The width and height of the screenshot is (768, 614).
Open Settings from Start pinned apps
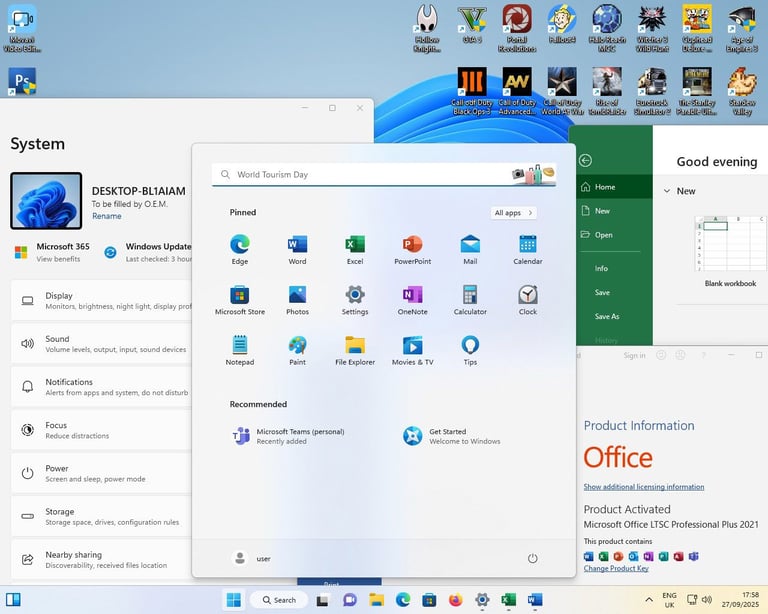[x=355, y=300]
